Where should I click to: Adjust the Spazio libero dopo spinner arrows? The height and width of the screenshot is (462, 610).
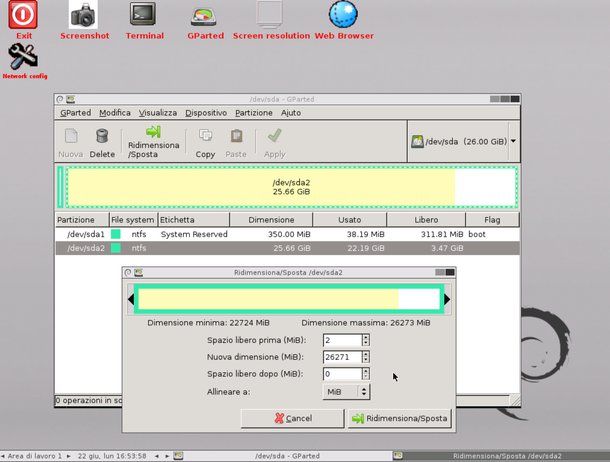tap(366, 374)
